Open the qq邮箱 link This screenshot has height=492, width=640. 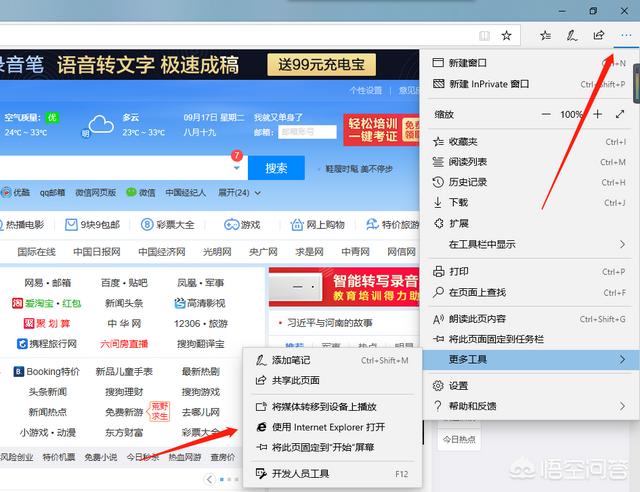[x=52, y=192]
